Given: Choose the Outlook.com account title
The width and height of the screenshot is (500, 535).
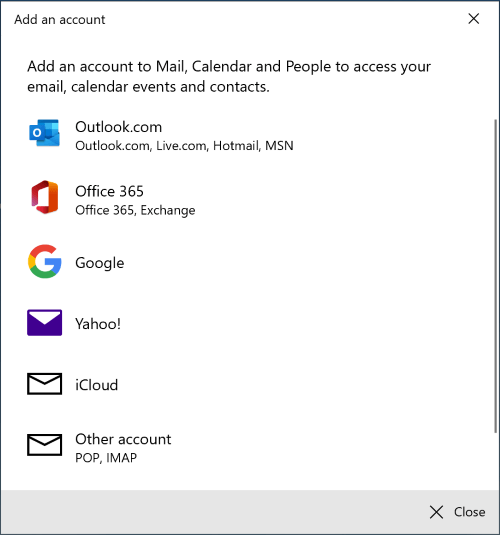Looking at the screenshot, I should 118,127.
